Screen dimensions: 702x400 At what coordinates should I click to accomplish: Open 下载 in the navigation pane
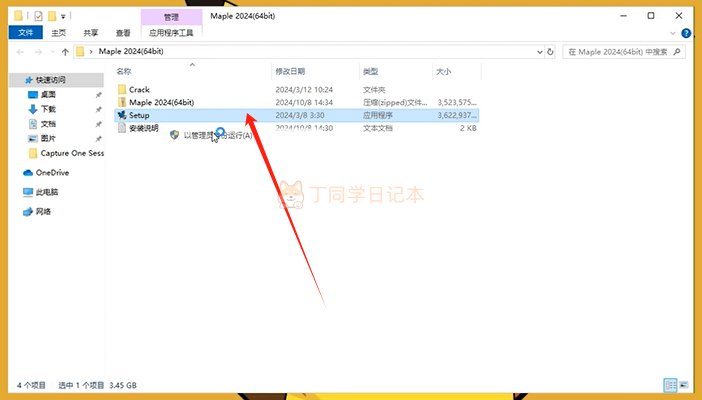pyautogui.click(x=48, y=109)
